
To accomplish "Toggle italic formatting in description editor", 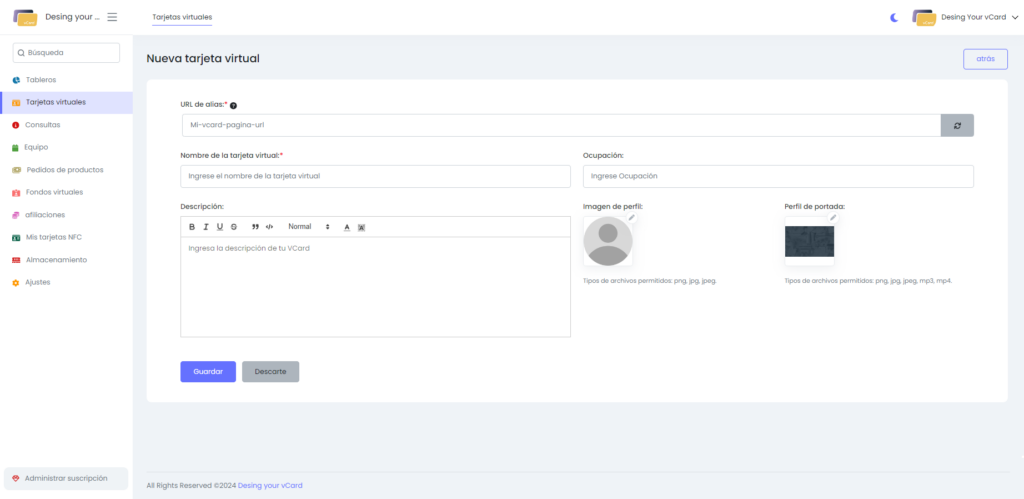I will click(x=206, y=227).
